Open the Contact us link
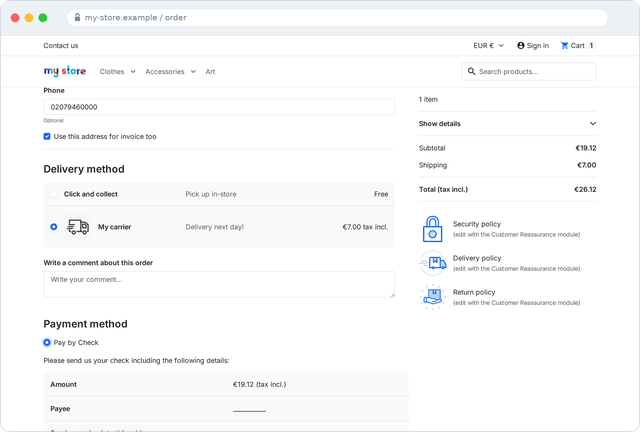This screenshot has height=432, width=640. click(61, 45)
